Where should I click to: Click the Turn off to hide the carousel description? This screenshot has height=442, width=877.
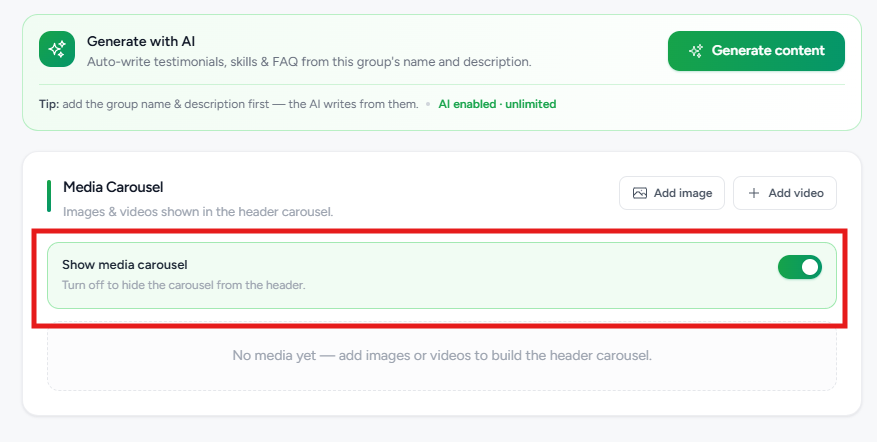tap(183, 285)
